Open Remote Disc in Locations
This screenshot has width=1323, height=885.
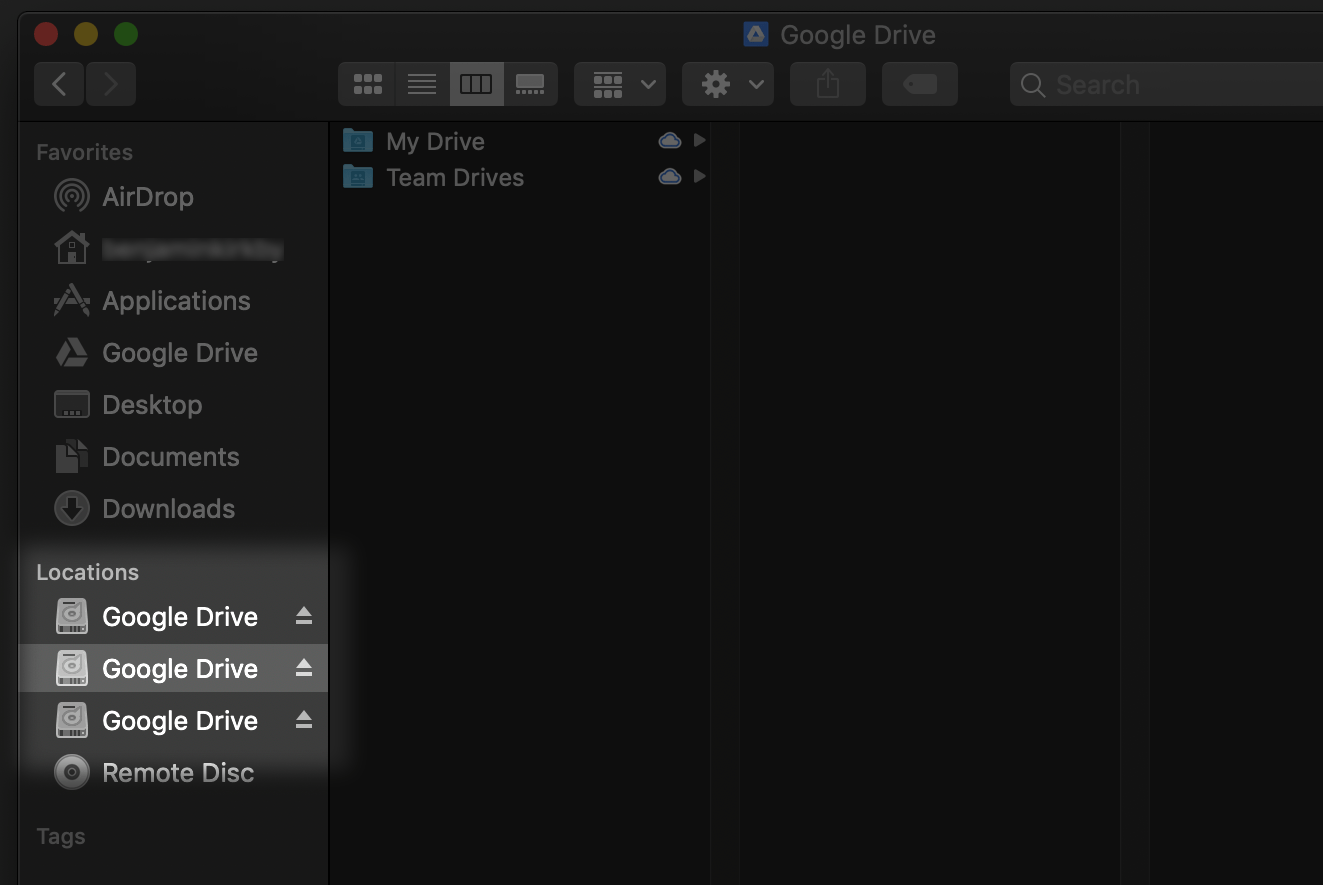(173, 773)
